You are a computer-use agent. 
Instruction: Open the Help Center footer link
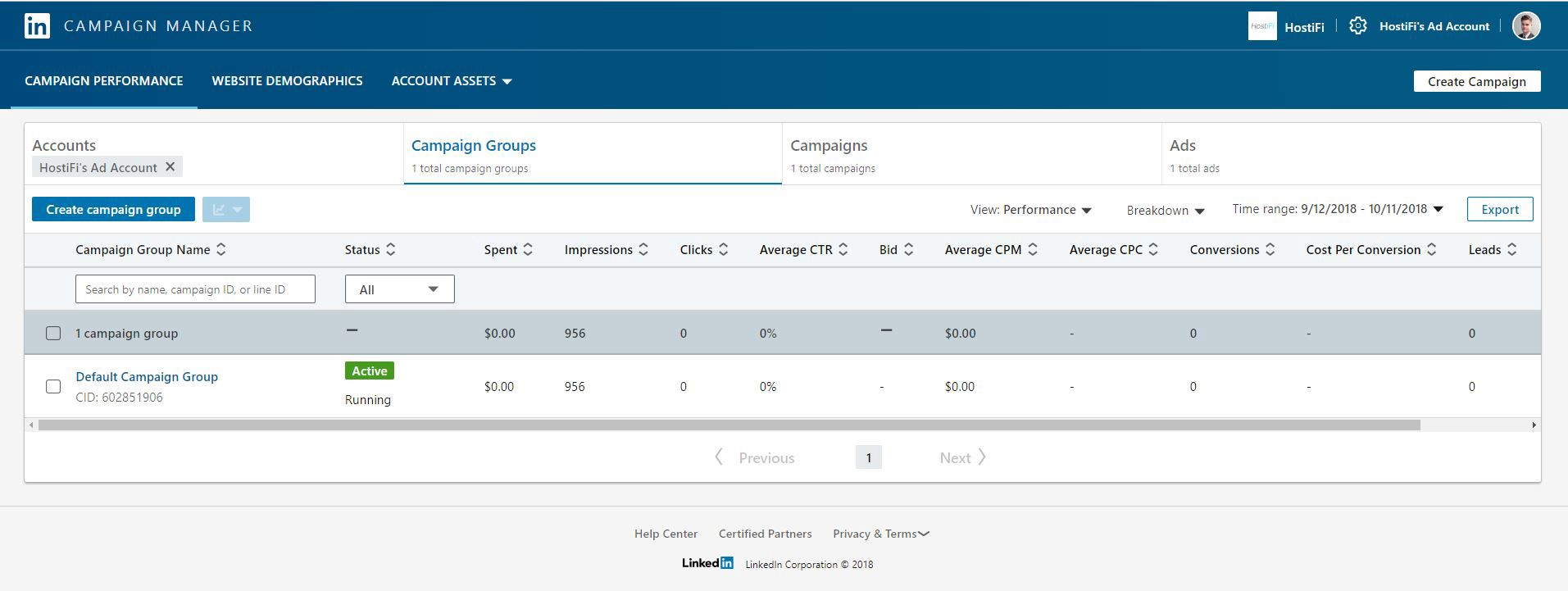[x=666, y=534]
